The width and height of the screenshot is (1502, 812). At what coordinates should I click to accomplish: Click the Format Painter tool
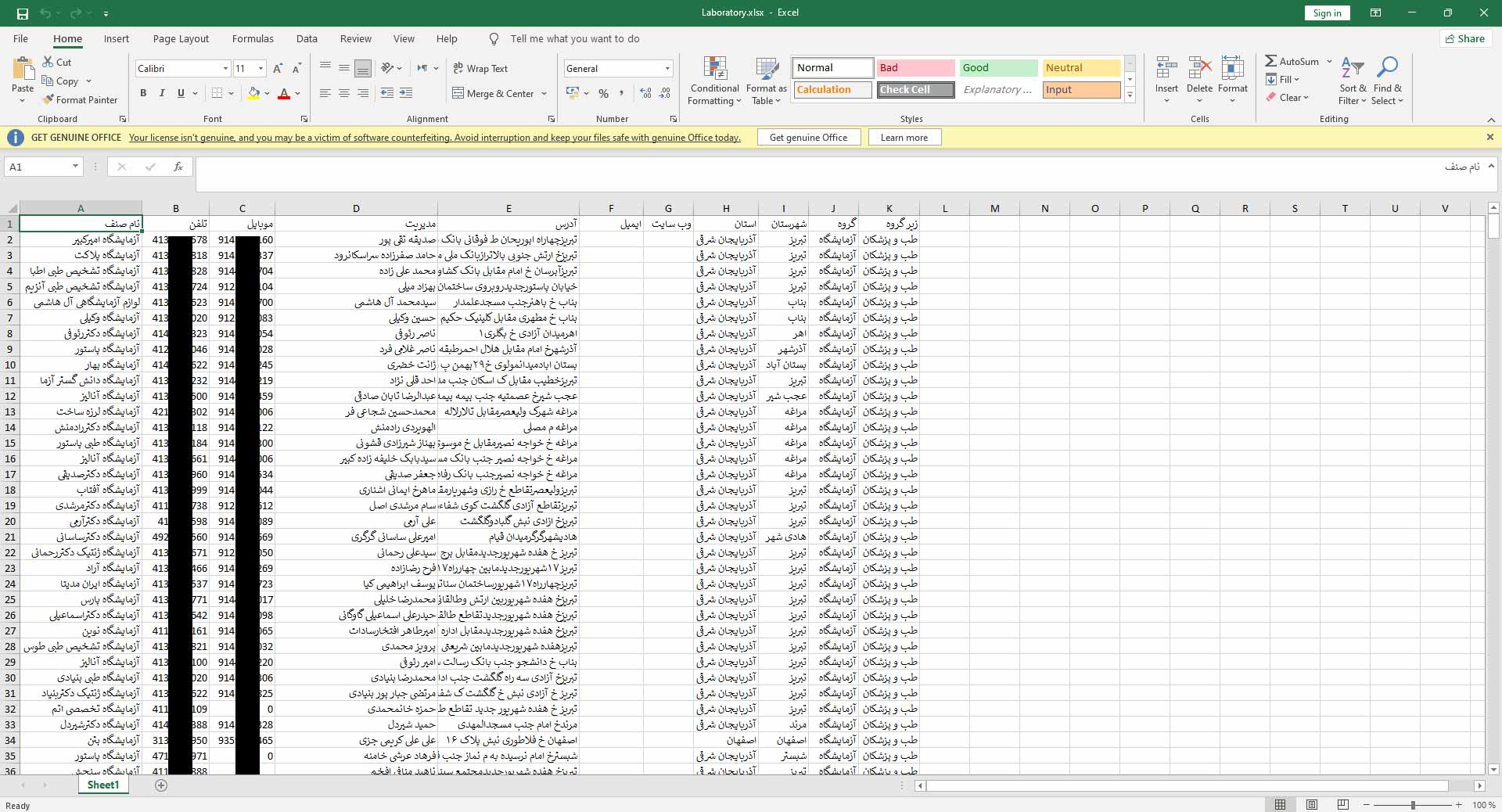coord(80,100)
